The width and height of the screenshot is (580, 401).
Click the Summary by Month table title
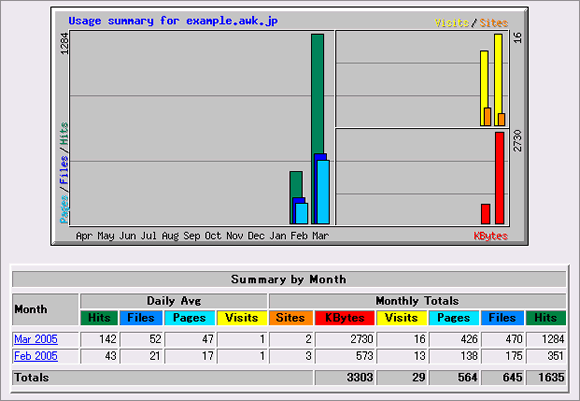pos(289,279)
